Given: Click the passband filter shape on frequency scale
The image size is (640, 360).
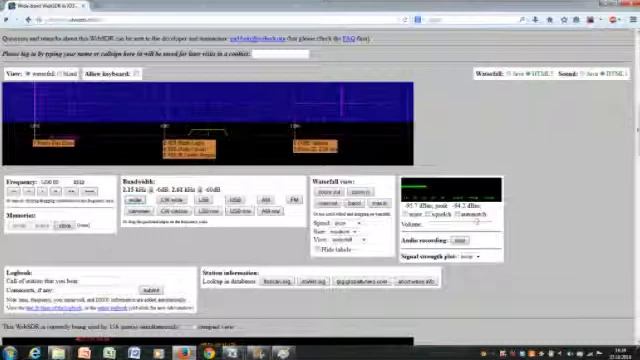Looking at the screenshot, I should coord(207,132).
